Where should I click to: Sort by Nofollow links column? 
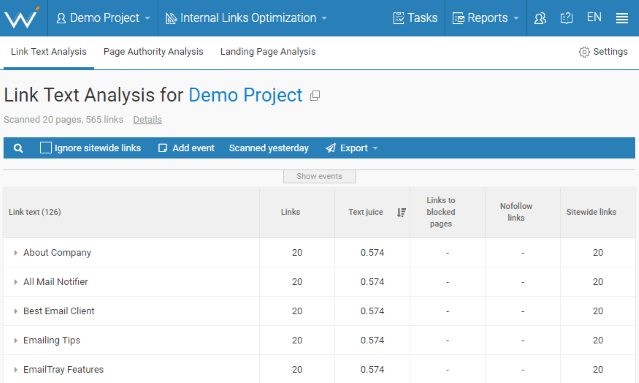tap(516, 212)
